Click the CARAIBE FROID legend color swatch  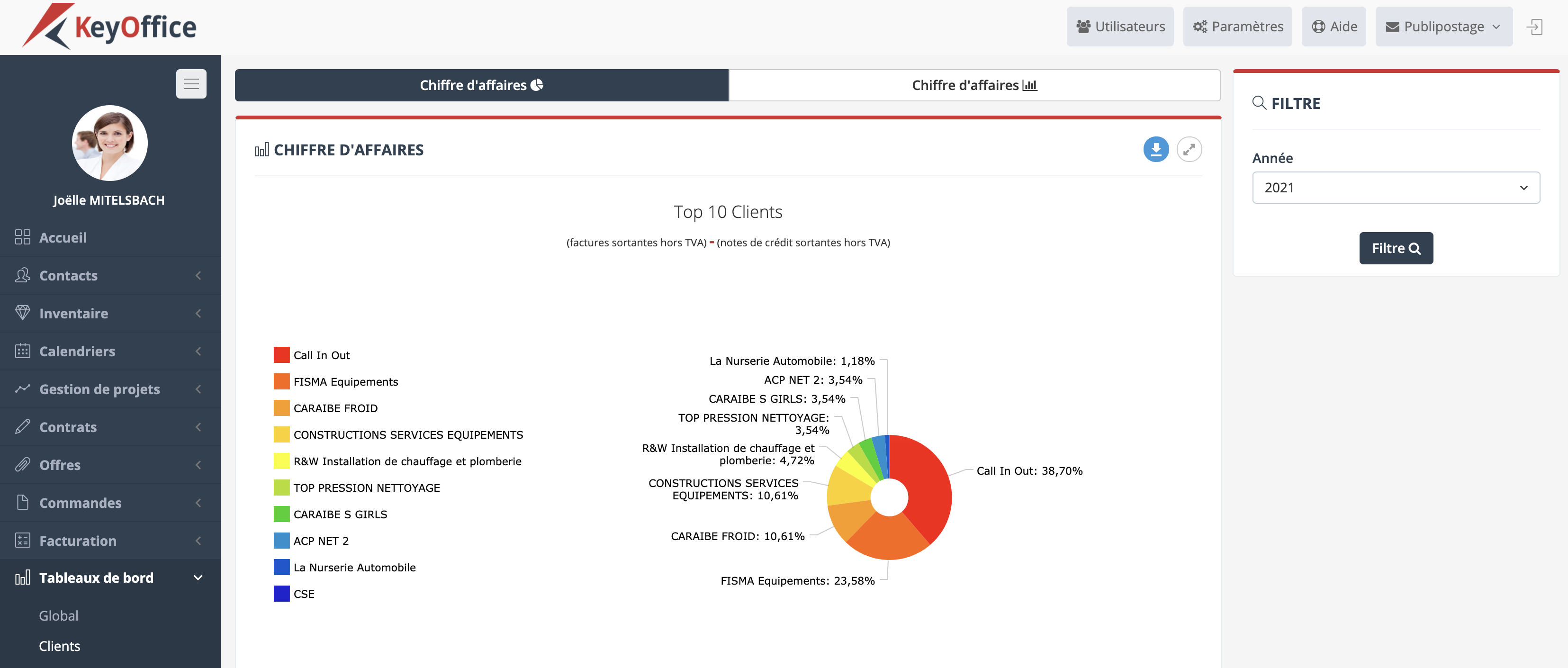tap(281, 408)
